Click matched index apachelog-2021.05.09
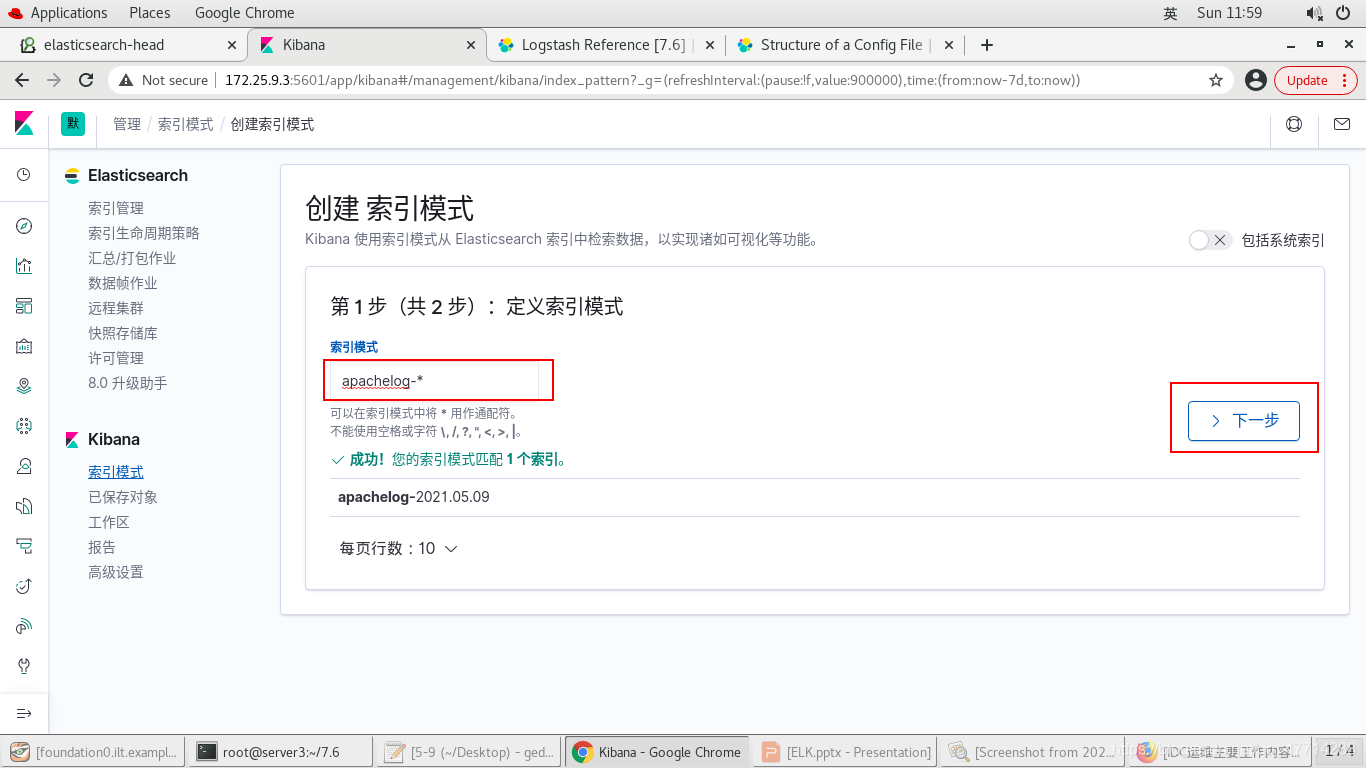Image resolution: width=1366 pixels, height=768 pixels. 414,497
